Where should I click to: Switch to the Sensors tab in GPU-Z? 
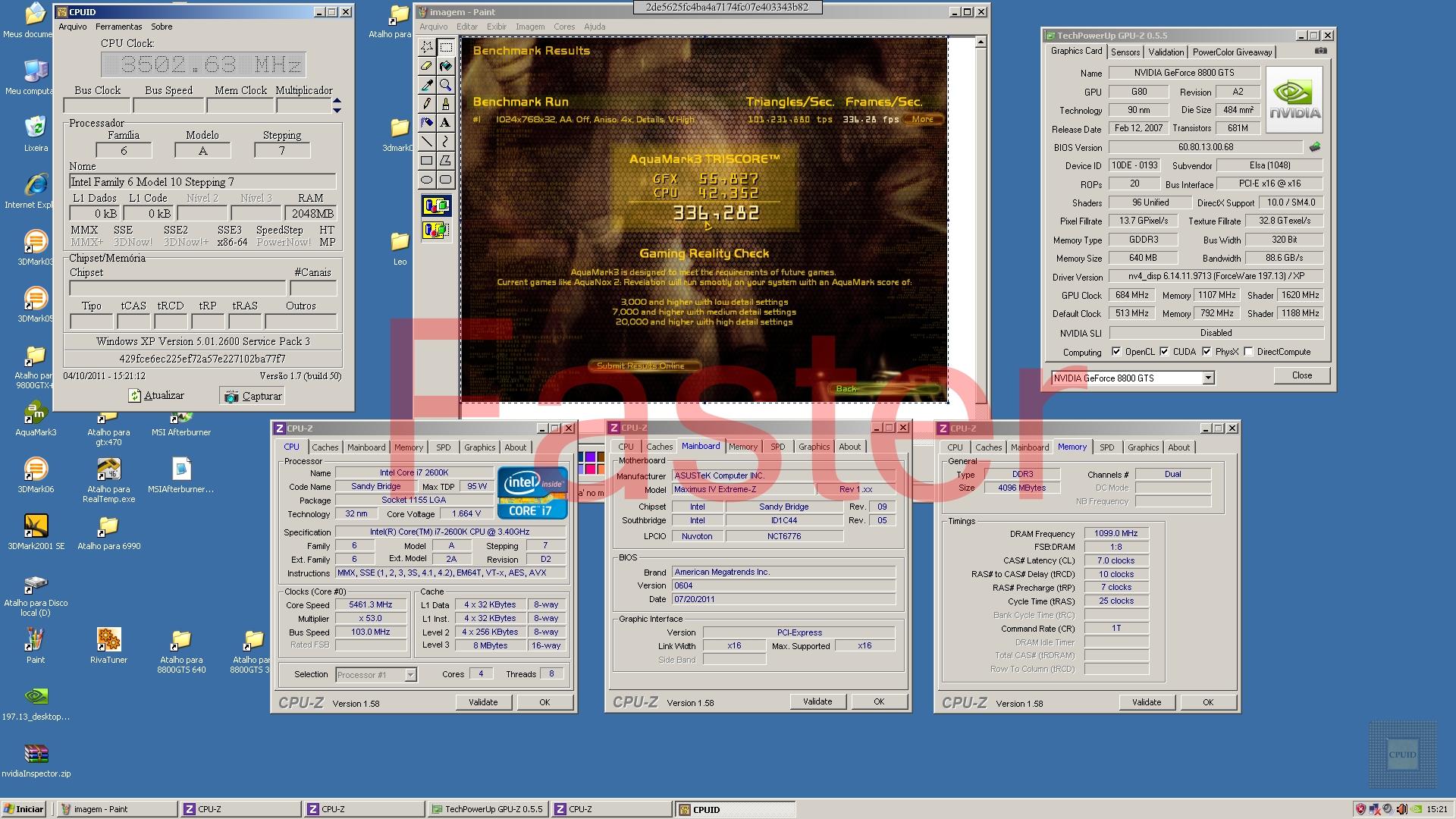coord(1125,52)
